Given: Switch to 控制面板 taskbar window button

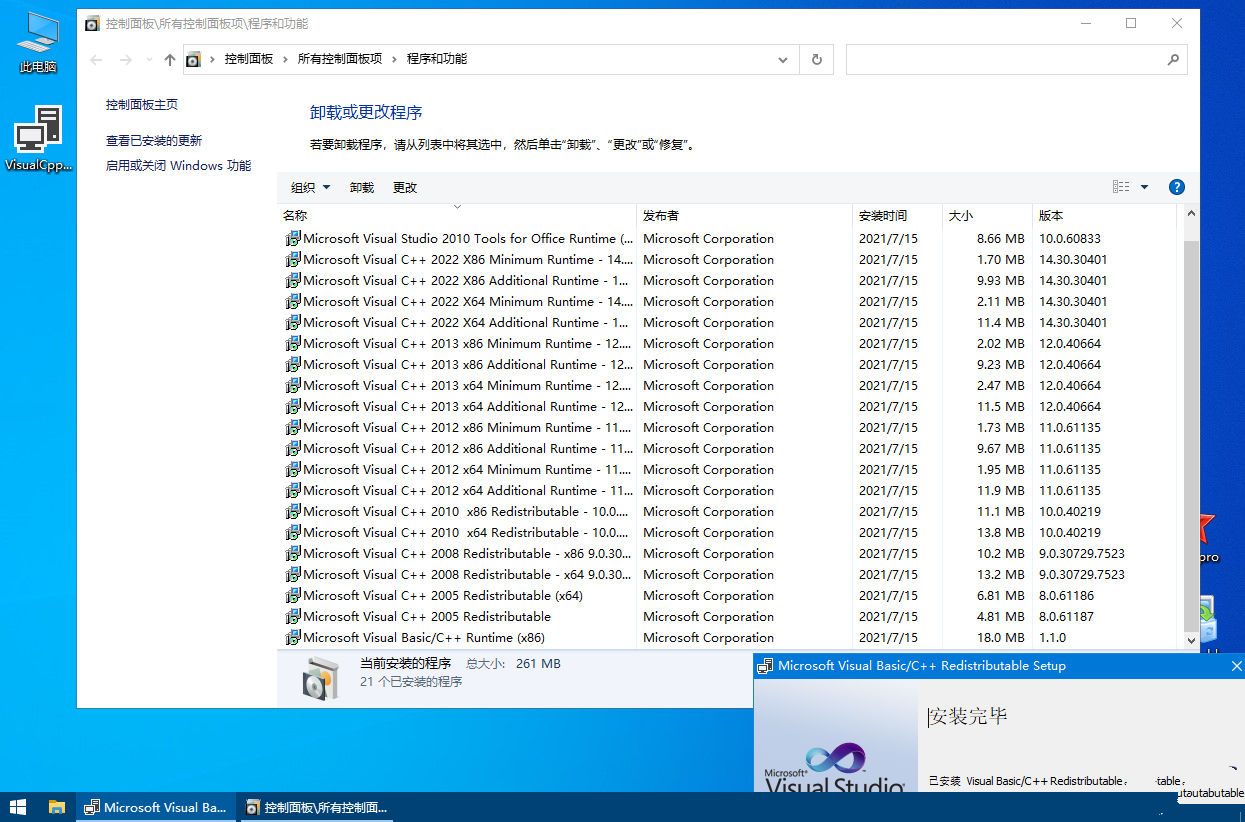Looking at the screenshot, I should [317, 807].
